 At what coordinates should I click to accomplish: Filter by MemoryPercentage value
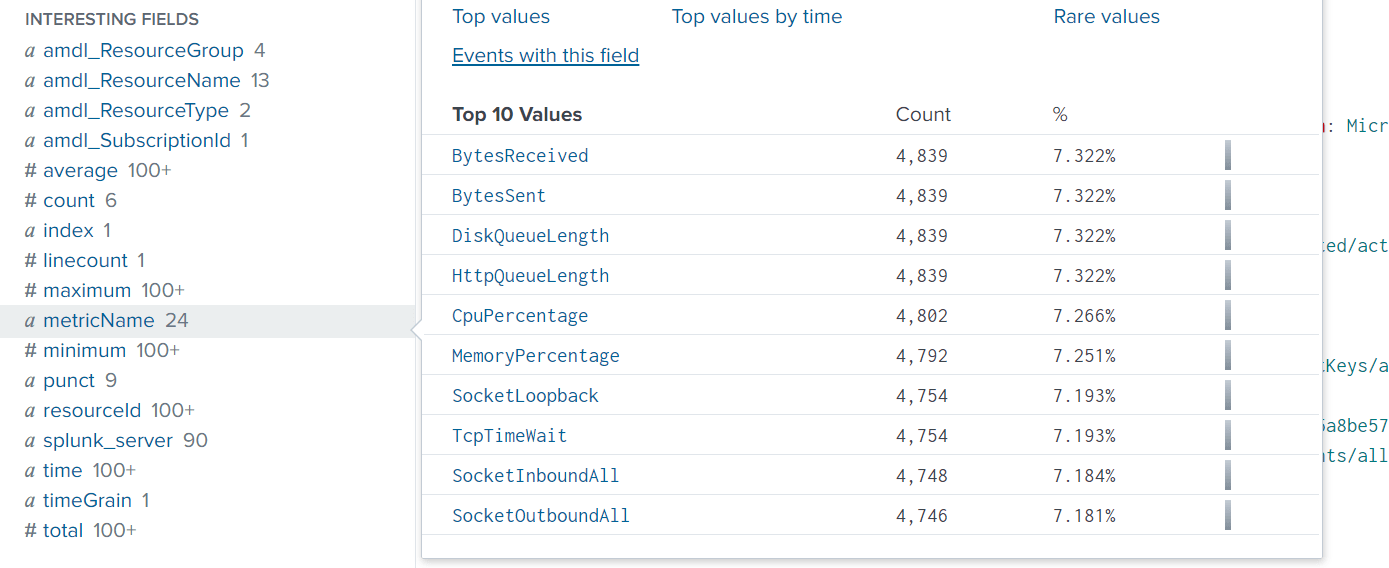point(536,356)
